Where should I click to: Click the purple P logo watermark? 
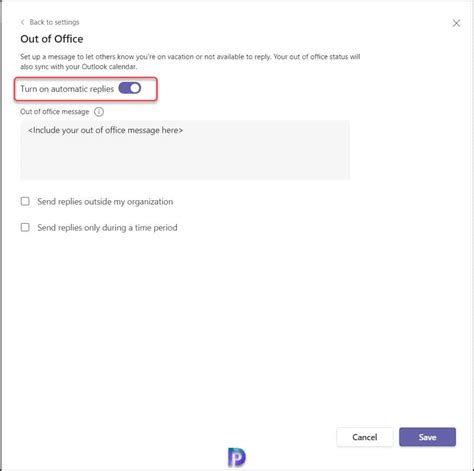pos(237,457)
